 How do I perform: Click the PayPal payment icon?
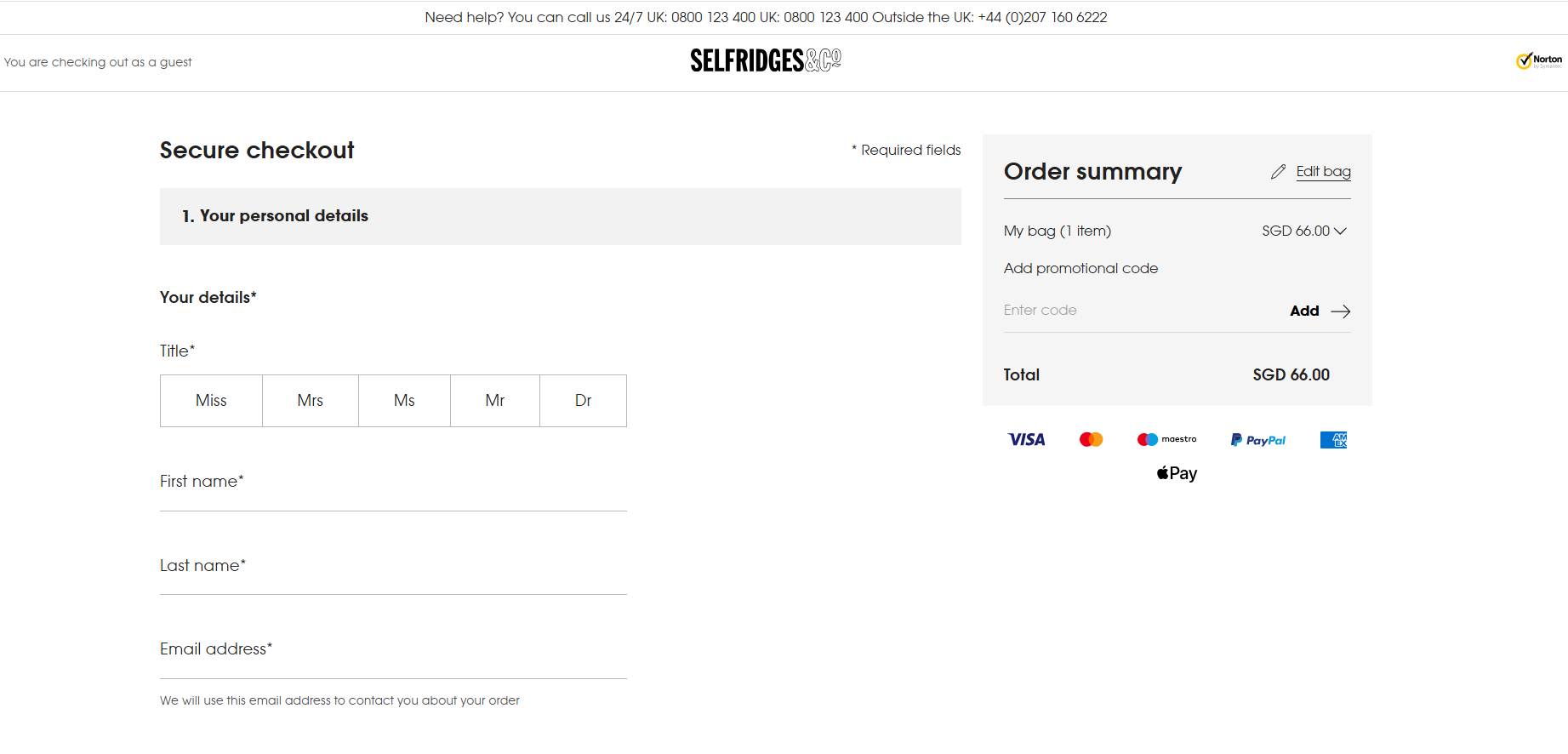click(x=1257, y=440)
